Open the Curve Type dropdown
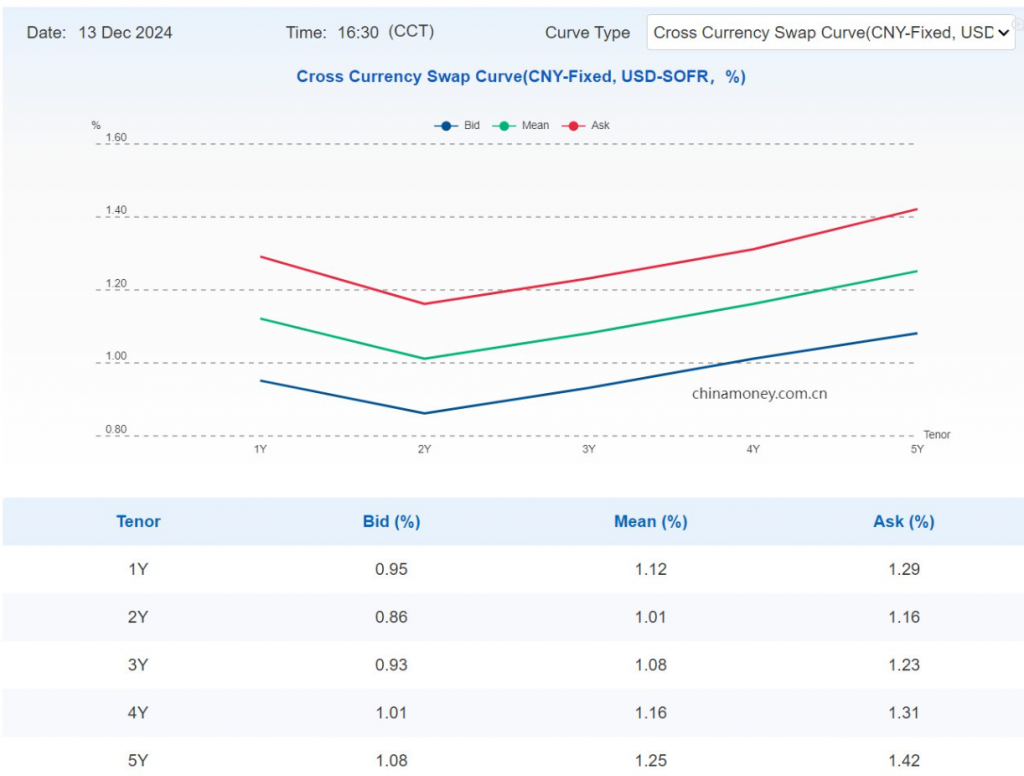Viewport: 1024px width, 776px height. point(830,32)
